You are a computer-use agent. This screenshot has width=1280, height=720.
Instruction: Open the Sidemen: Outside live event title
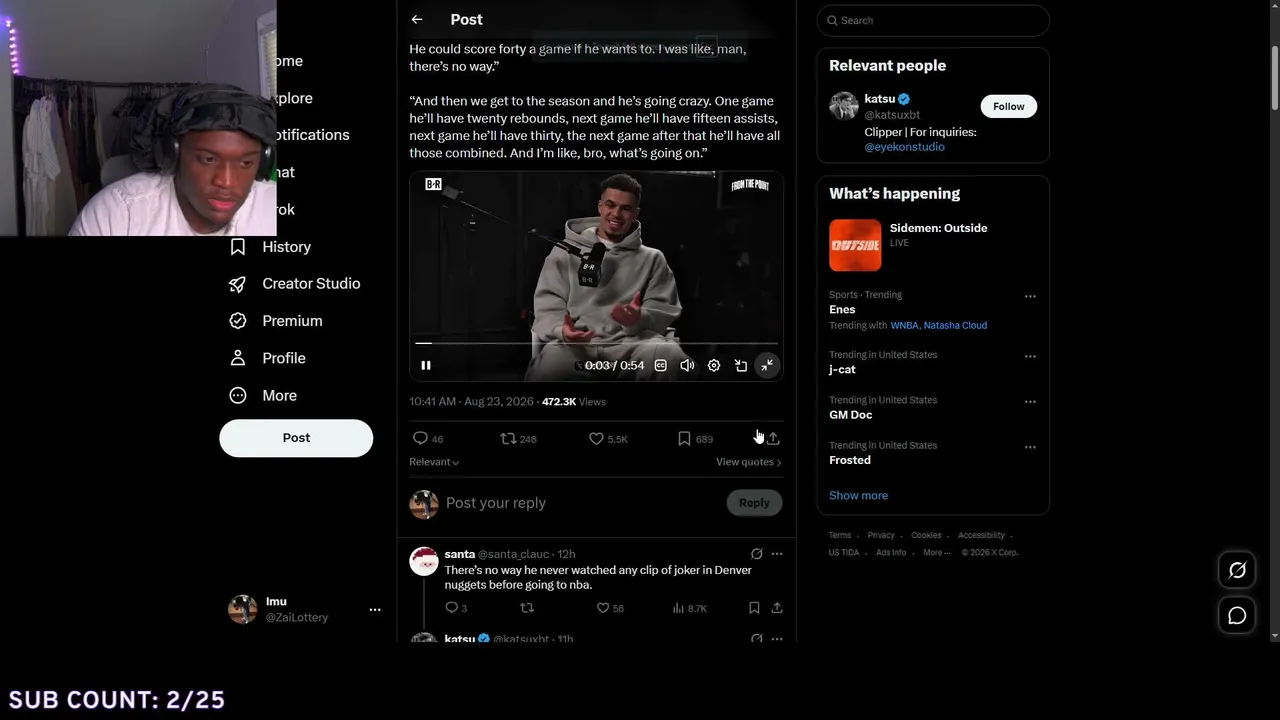coord(938,228)
